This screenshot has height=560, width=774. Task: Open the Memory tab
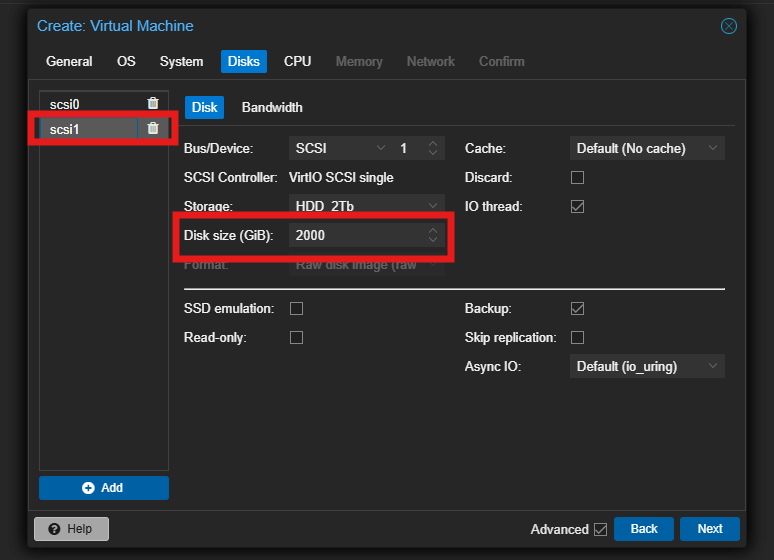tap(359, 61)
